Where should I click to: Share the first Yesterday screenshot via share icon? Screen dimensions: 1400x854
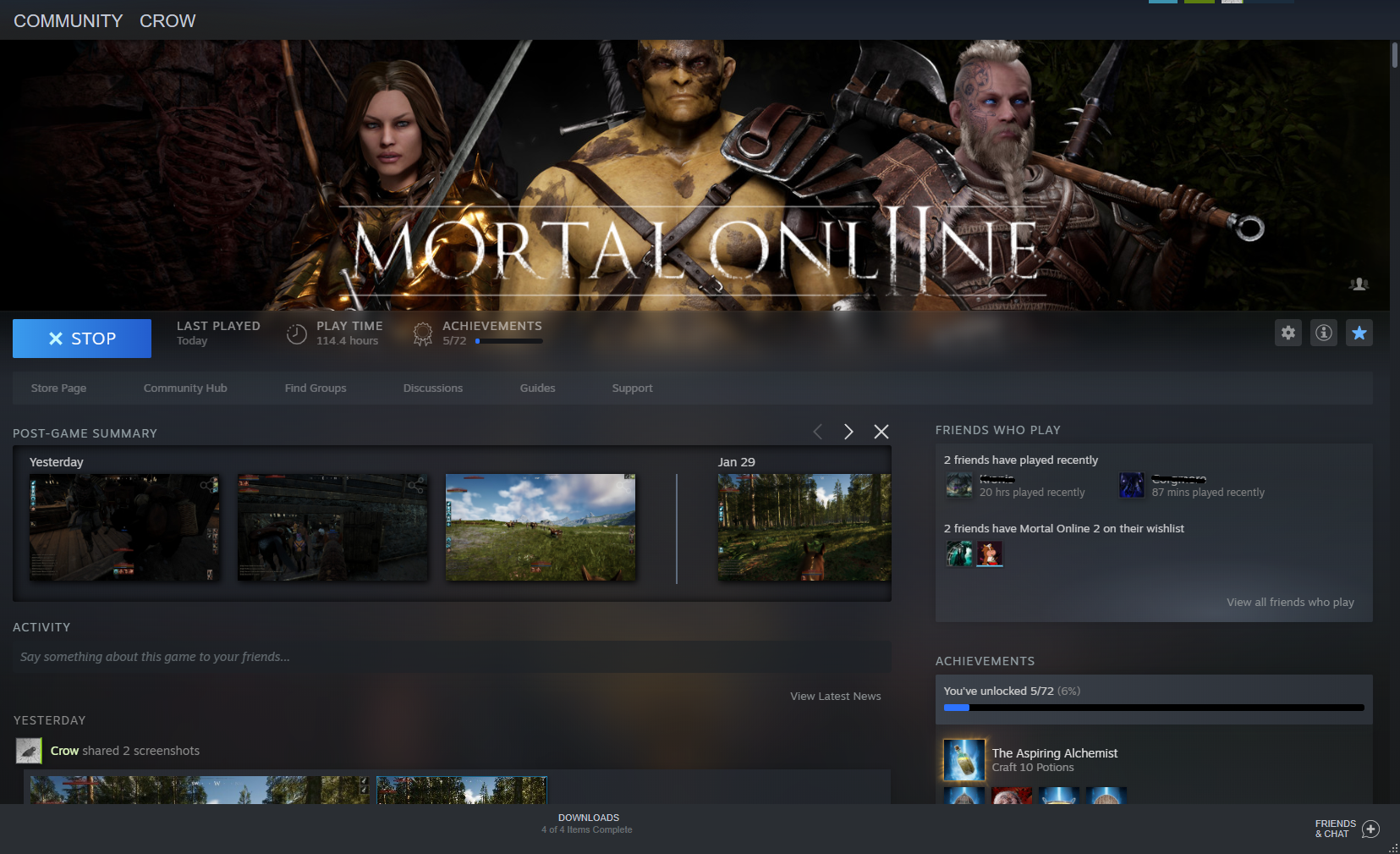coord(207,485)
